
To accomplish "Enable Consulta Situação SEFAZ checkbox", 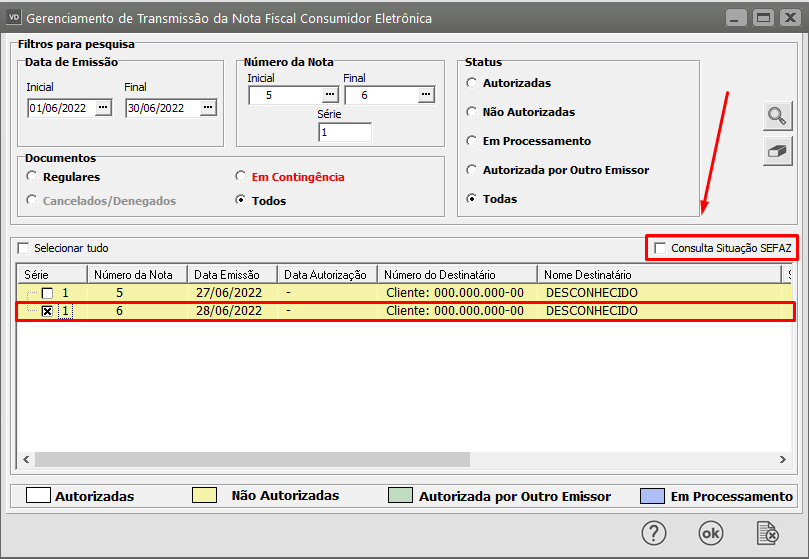I will (x=659, y=247).
